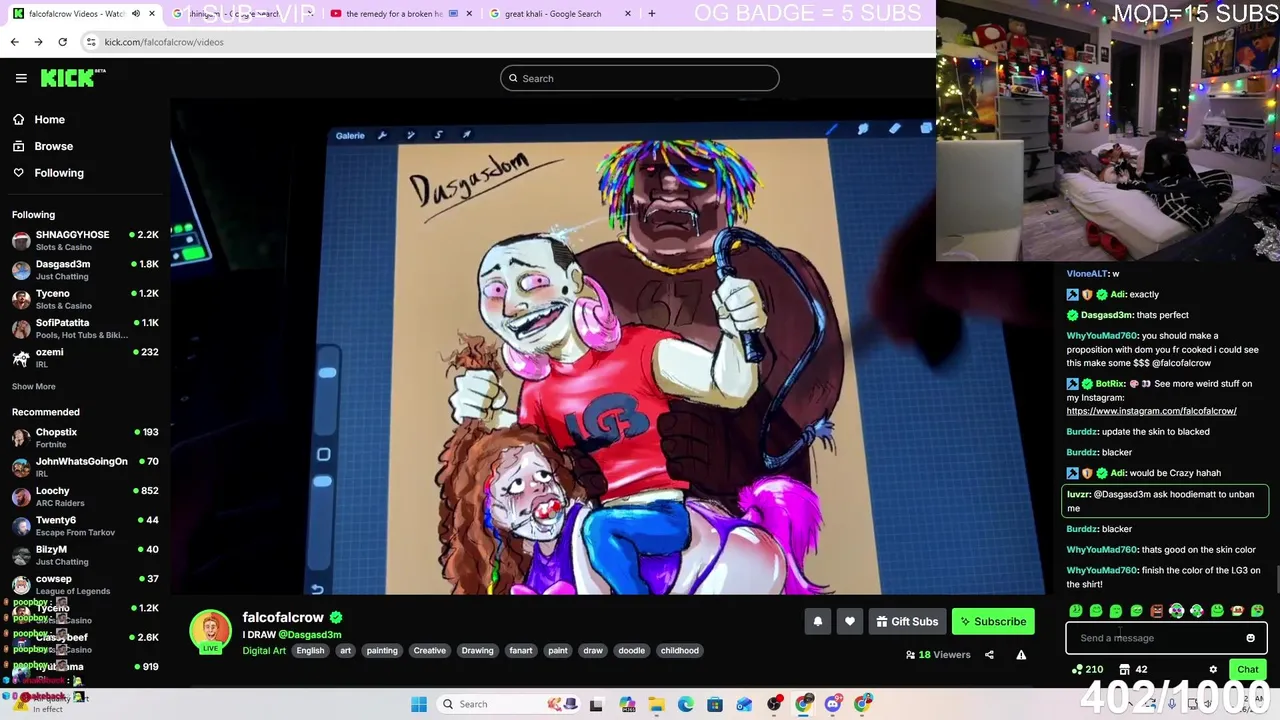This screenshot has height=720, width=1280.
Task: Click the painting tag
Action: 382,651
